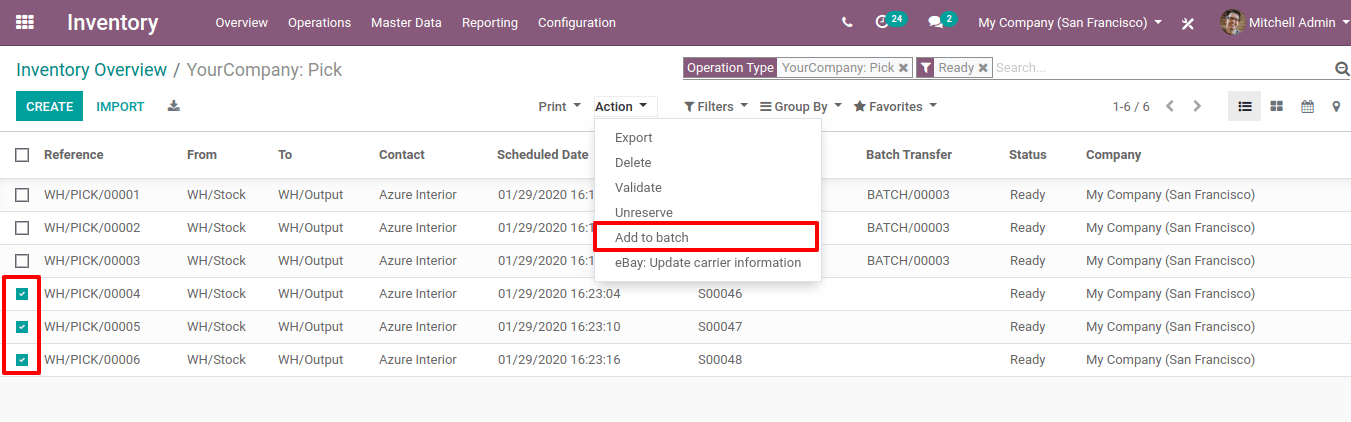Choose eBay: Update carrier information
This screenshot has height=422, width=1351.
[708, 263]
